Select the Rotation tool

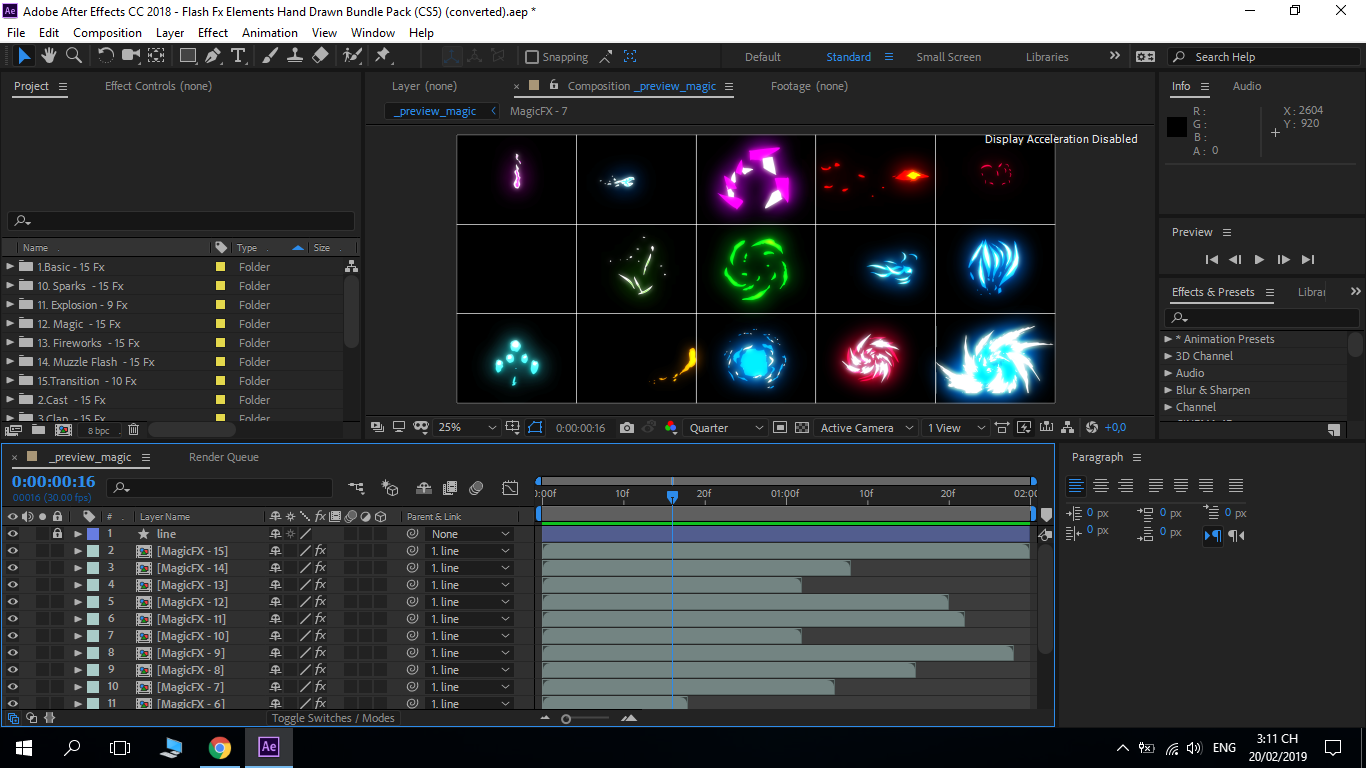click(x=105, y=56)
